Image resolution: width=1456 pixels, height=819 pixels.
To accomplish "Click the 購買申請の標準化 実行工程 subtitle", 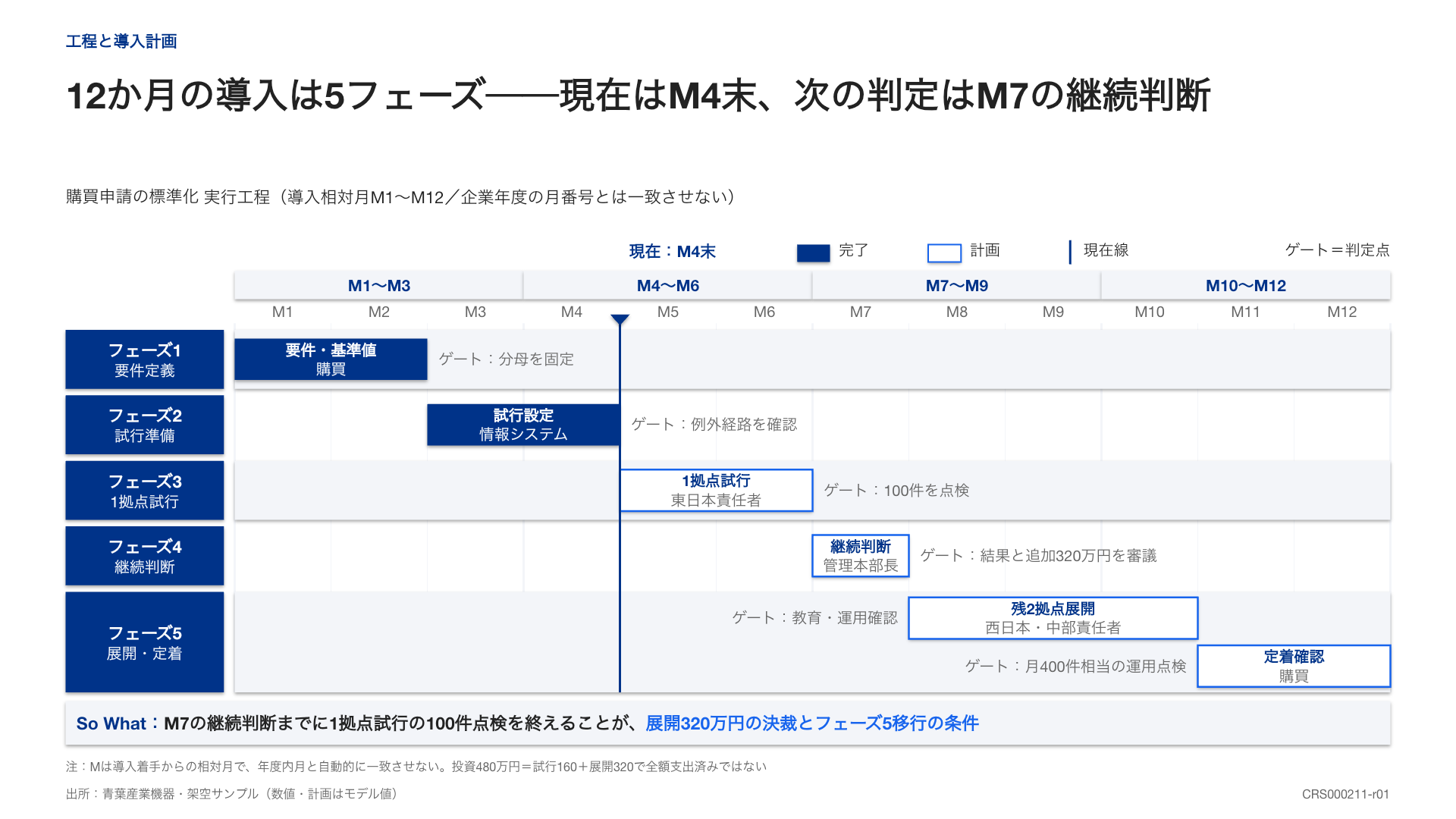I will point(400,197).
